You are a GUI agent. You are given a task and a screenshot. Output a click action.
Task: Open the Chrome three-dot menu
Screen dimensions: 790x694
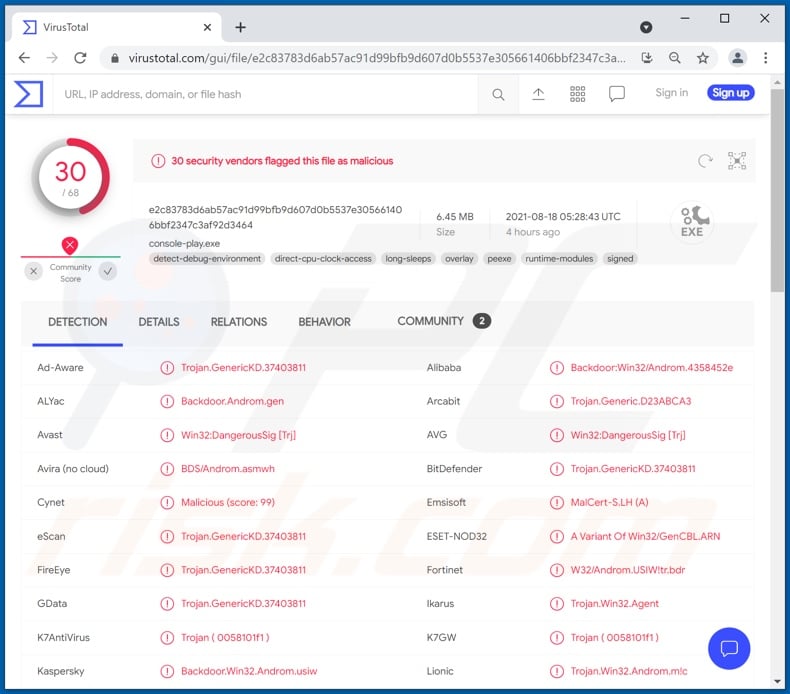(x=765, y=58)
